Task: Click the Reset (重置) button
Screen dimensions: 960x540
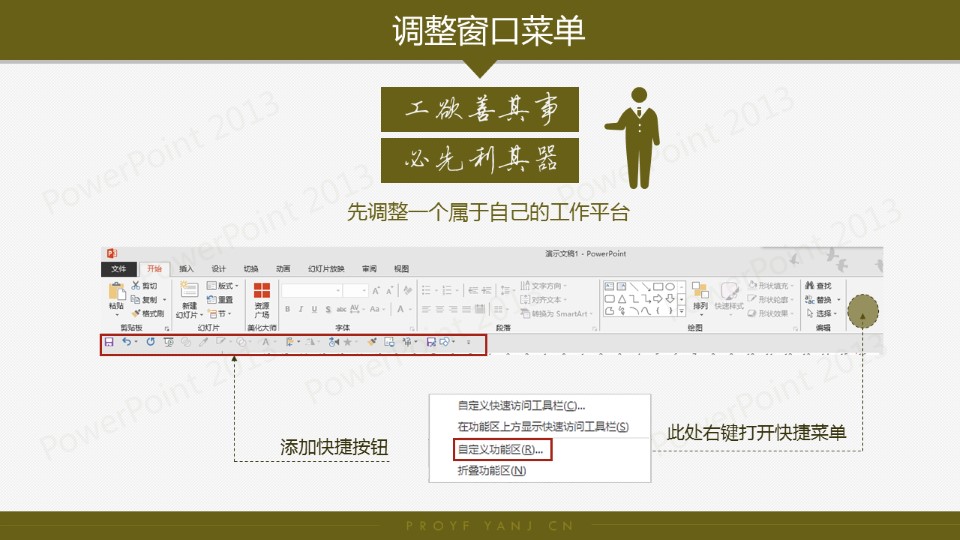Action: click(220, 300)
